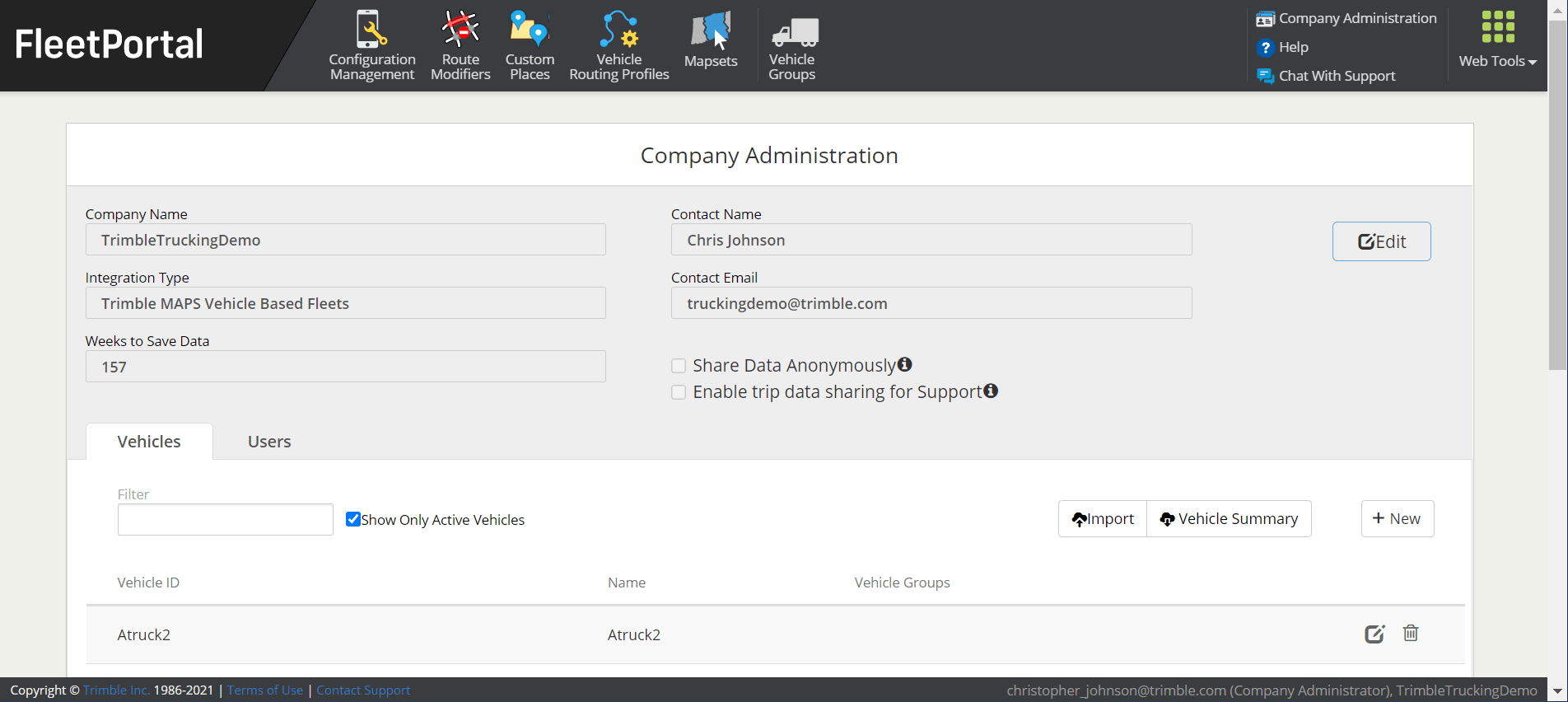
Task: Delete the Atruck2 vehicle row
Action: click(x=1411, y=633)
